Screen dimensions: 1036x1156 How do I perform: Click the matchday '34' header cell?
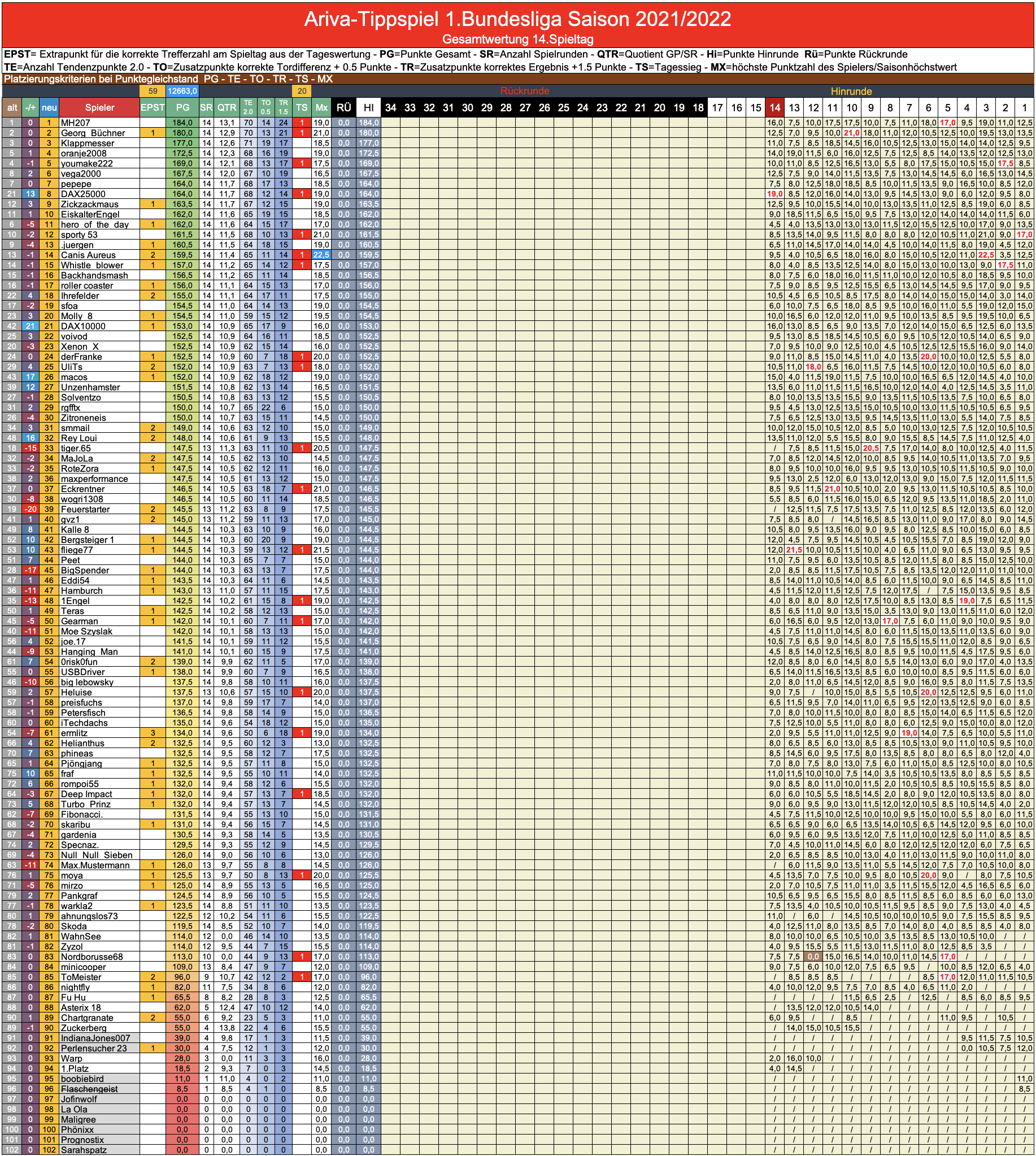pyautogui.click(x=390, y=107)
